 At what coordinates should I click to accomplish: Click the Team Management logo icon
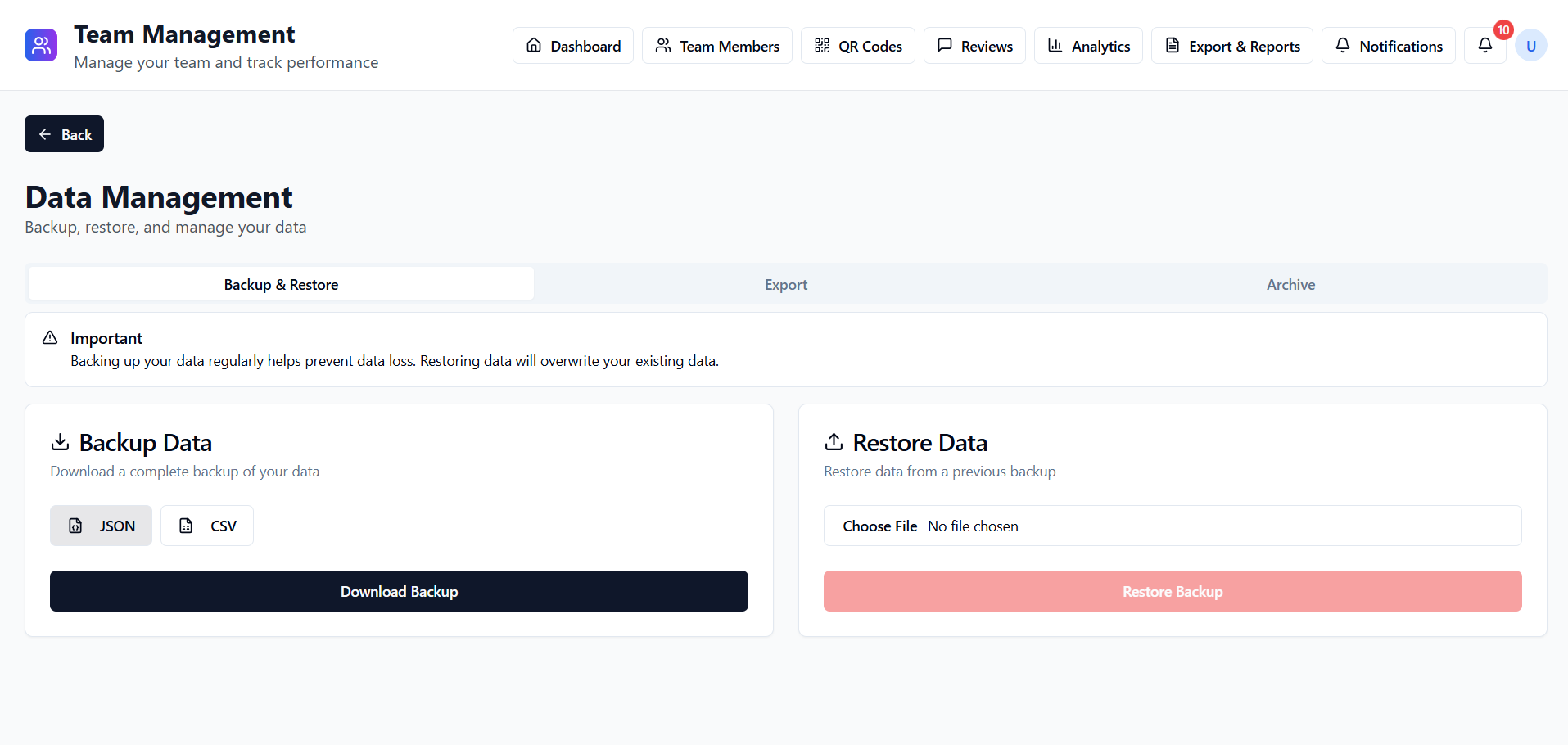(x=39, y=45)
